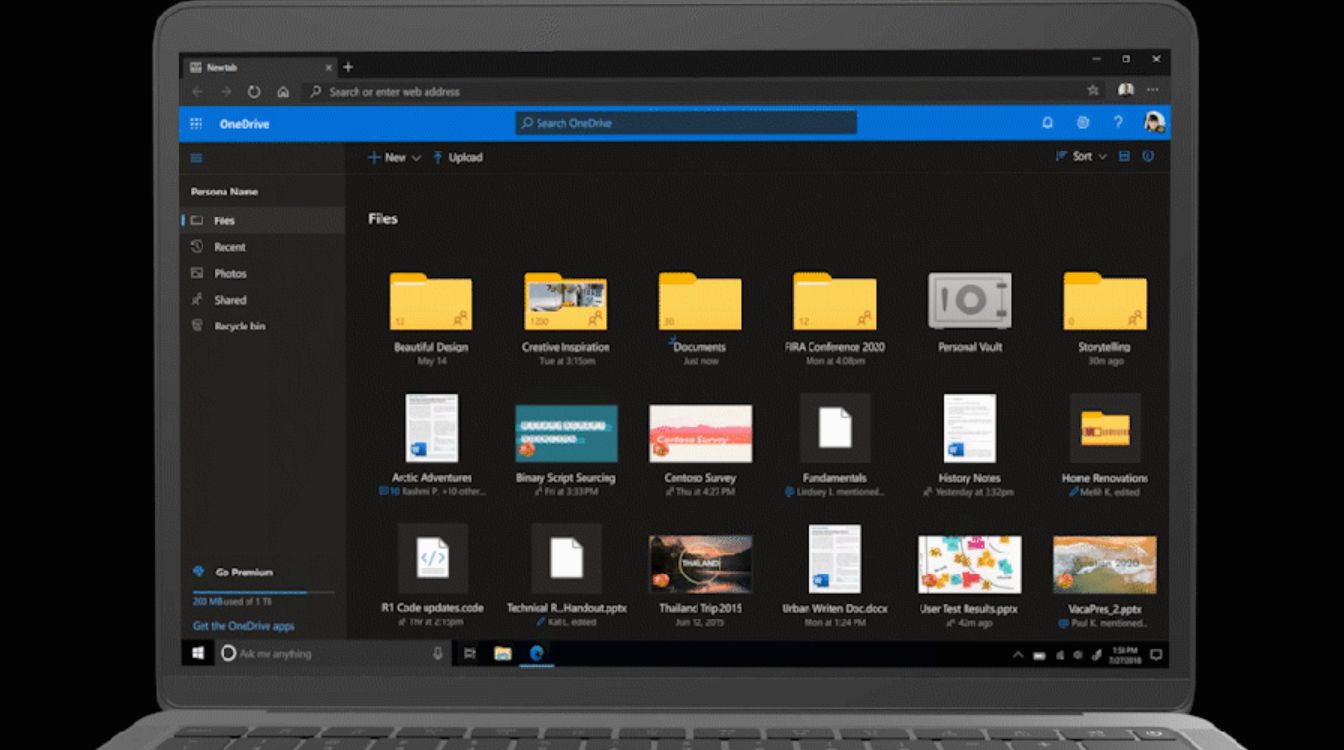Open the Thailand Trip 2015 thumbnail

[x=699, y=563]
